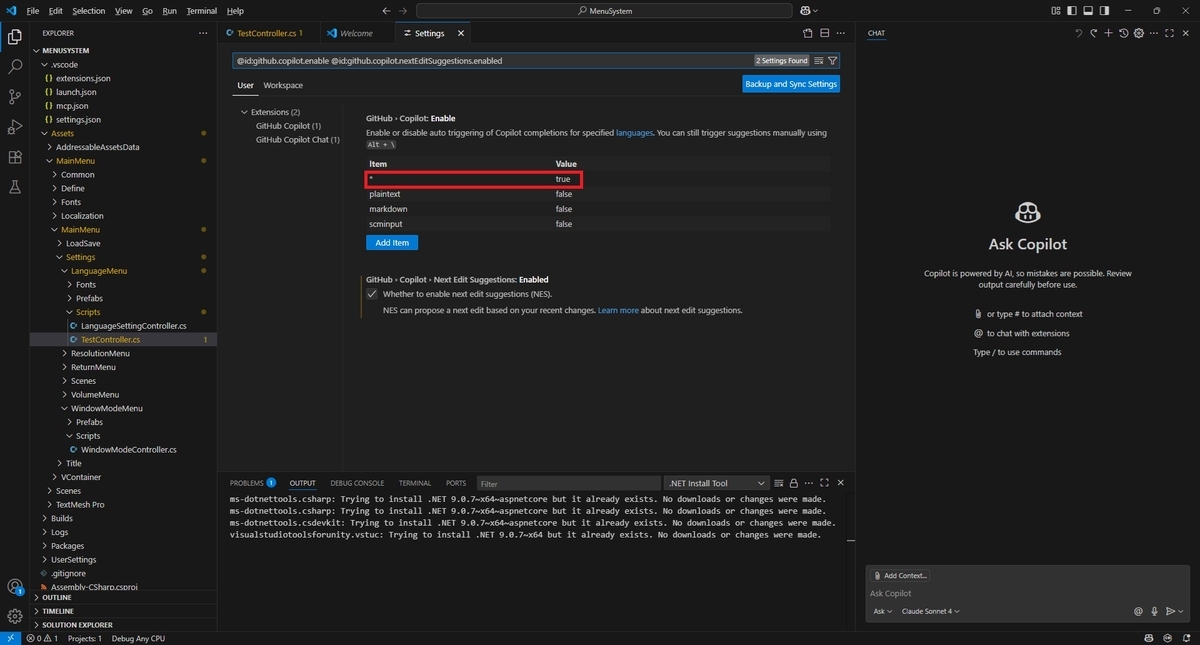
Task: Open the Manage gear in activity bar
Action: point(15,616)
